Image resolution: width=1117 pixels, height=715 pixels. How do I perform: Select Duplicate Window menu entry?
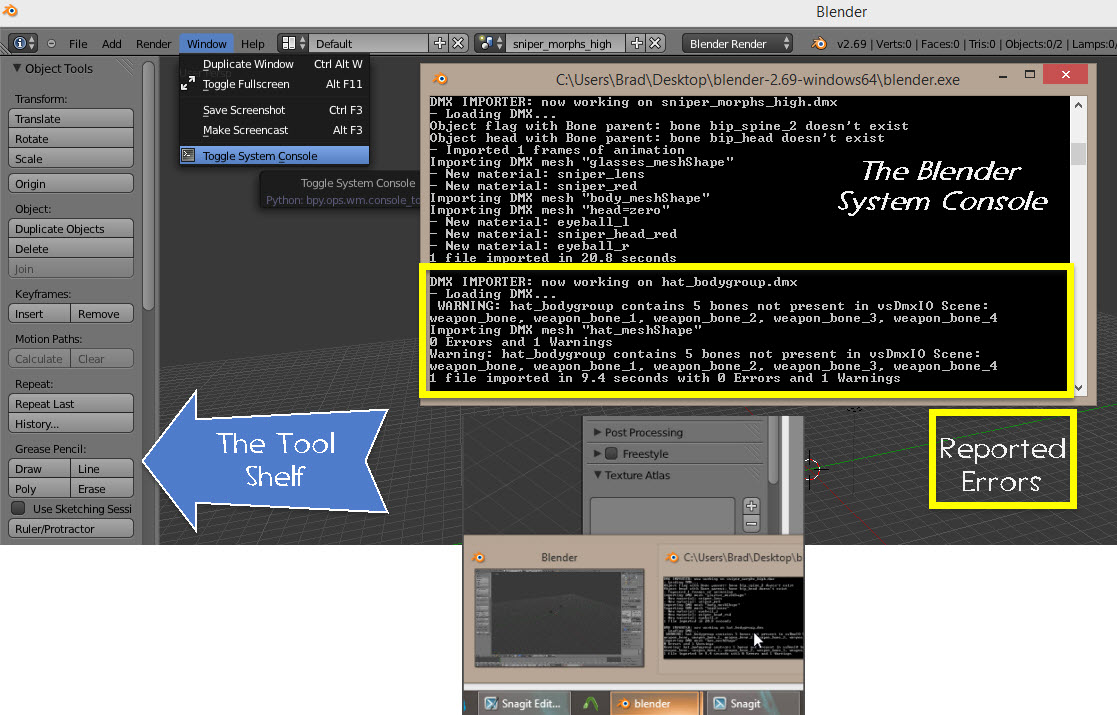click(274, 64)
